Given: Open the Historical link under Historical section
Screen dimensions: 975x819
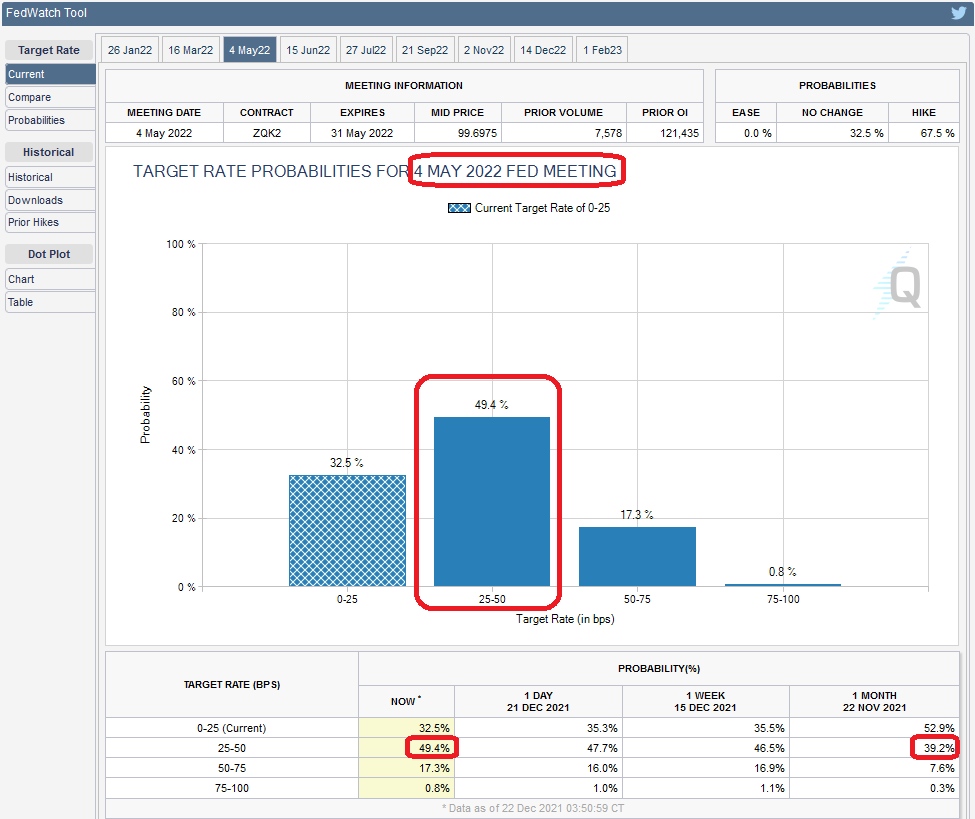Looking at the screenshot, I should pos(50,177).
